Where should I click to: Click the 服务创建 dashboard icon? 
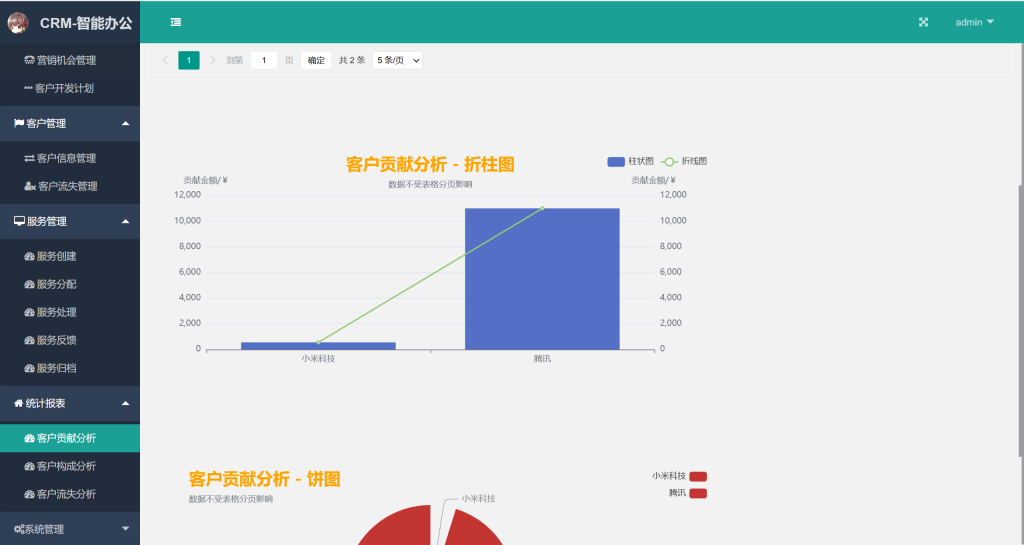(29, 257)
